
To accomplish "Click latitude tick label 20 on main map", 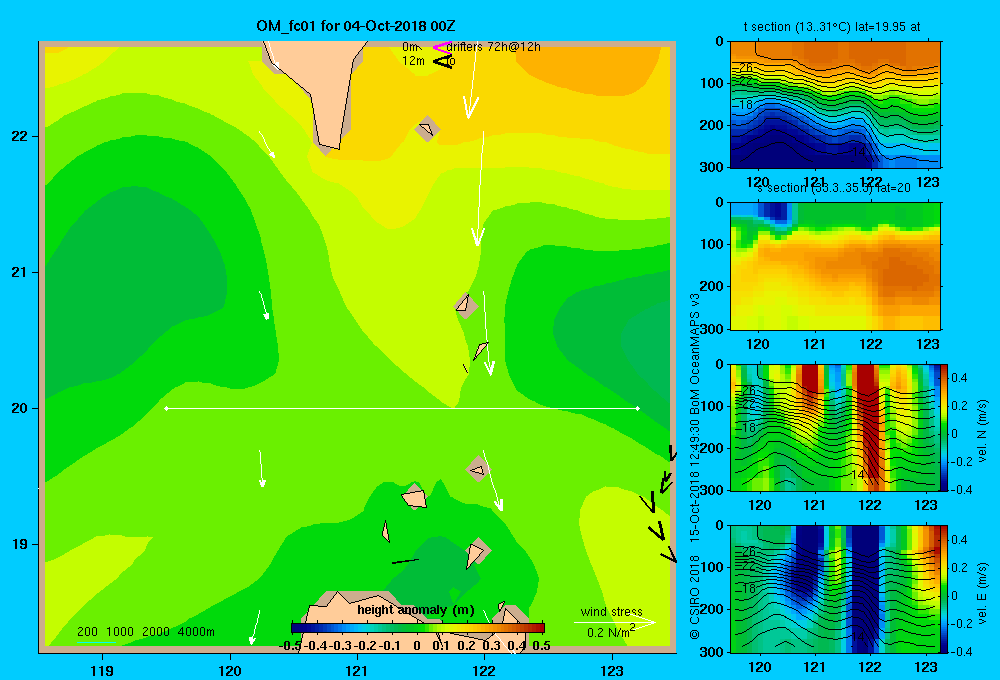I will (x=20, y=408).
